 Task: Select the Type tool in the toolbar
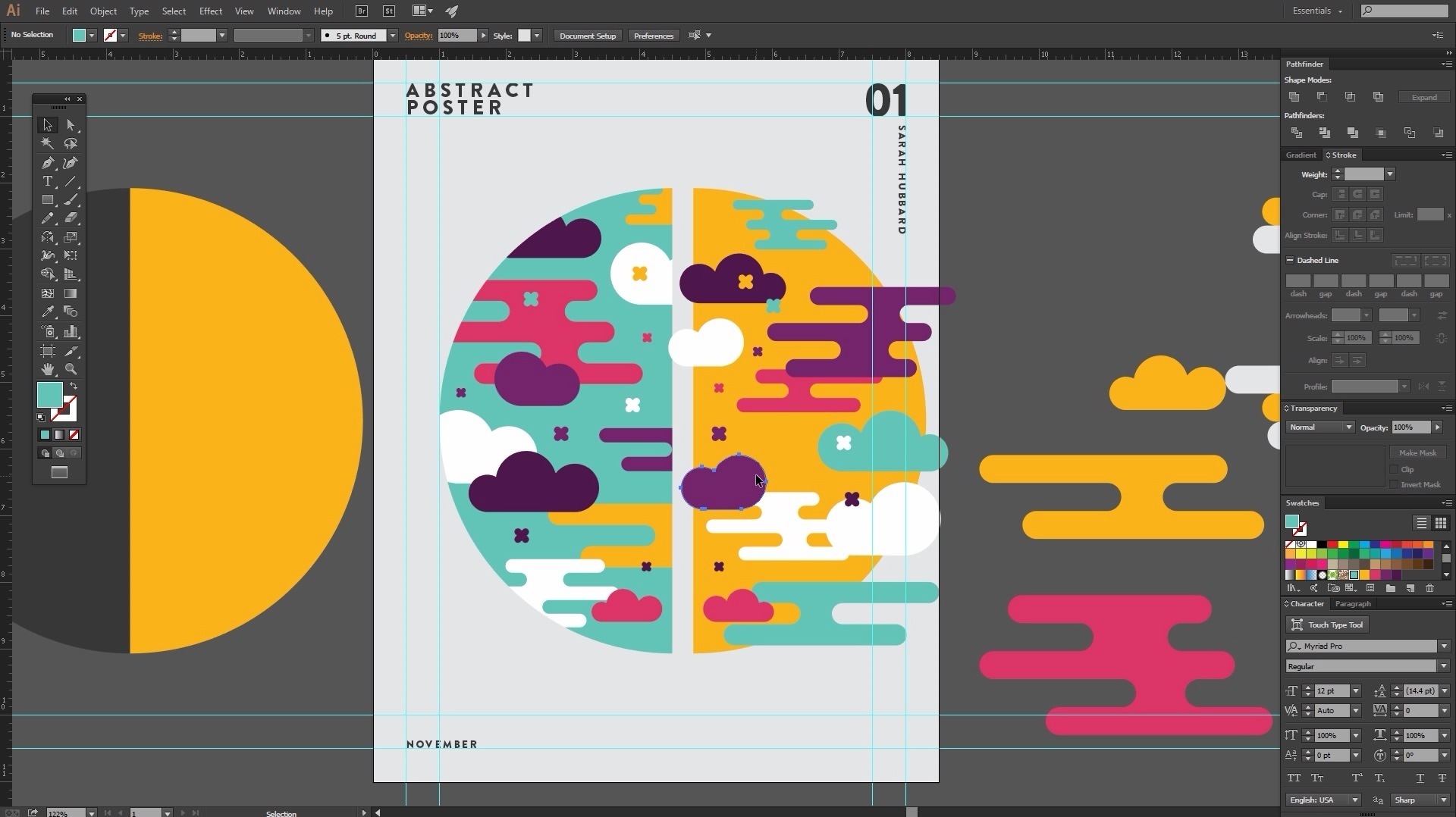(x=48, y=181)
